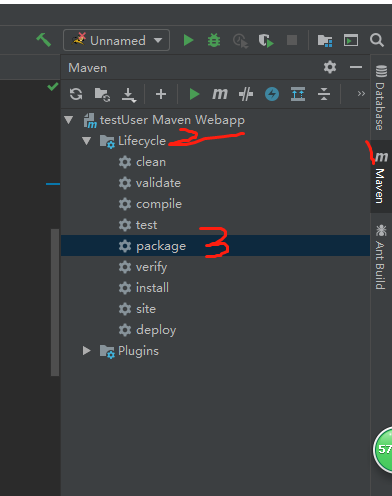Expand the Plugins node

(x=87, y=350)
